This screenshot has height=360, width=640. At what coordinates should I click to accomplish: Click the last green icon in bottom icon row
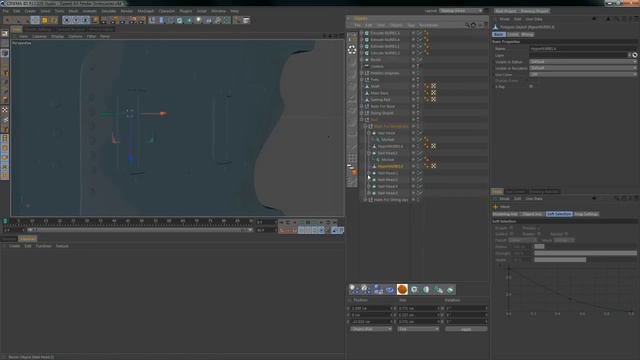pos(450,289)
